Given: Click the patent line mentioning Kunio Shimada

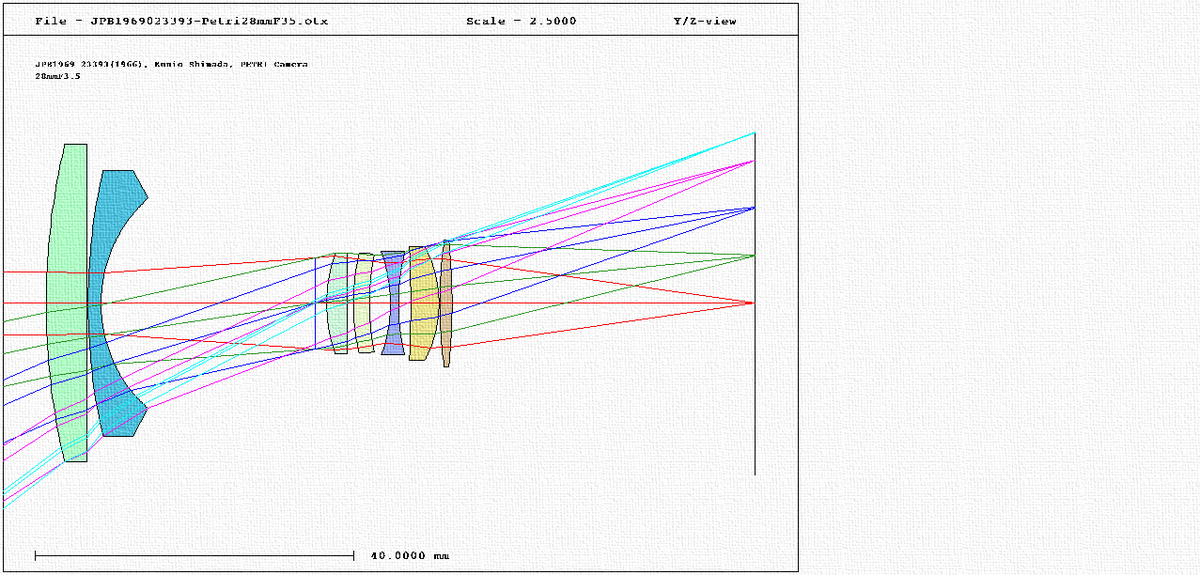Looking at the screenshot, I should pyautogui.click(x=172, y=64).
